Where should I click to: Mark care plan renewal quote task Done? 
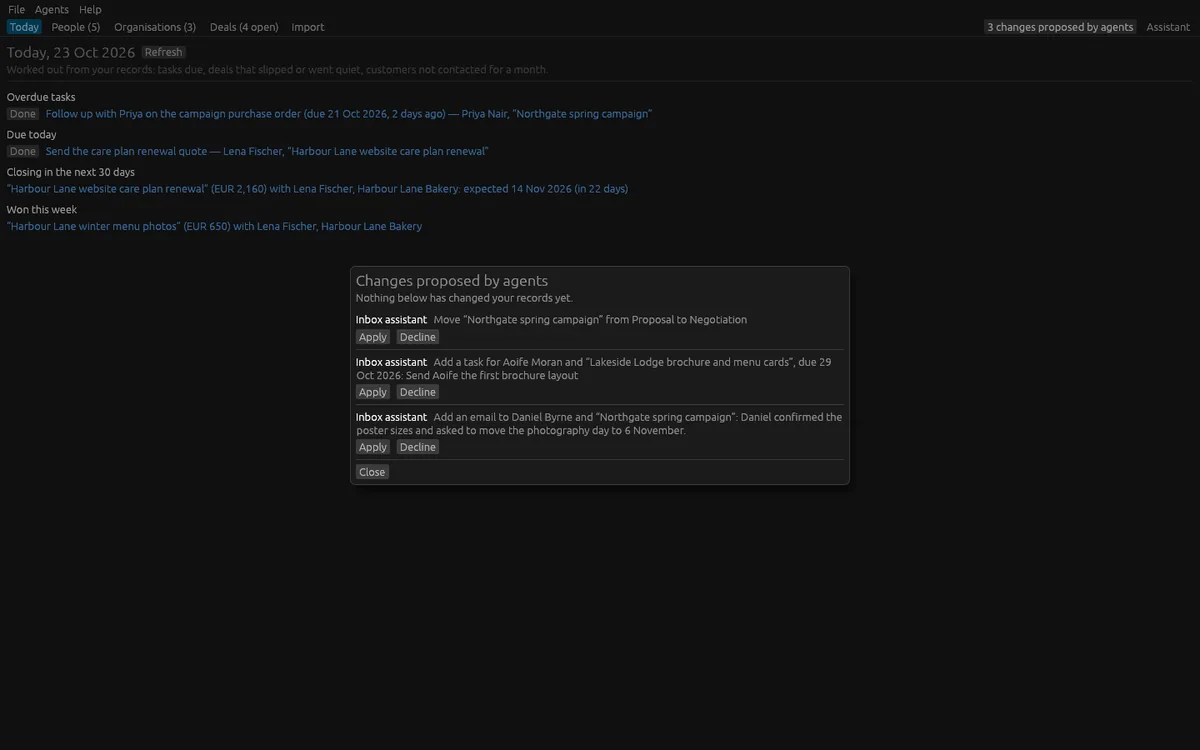(x=23, y=151)
